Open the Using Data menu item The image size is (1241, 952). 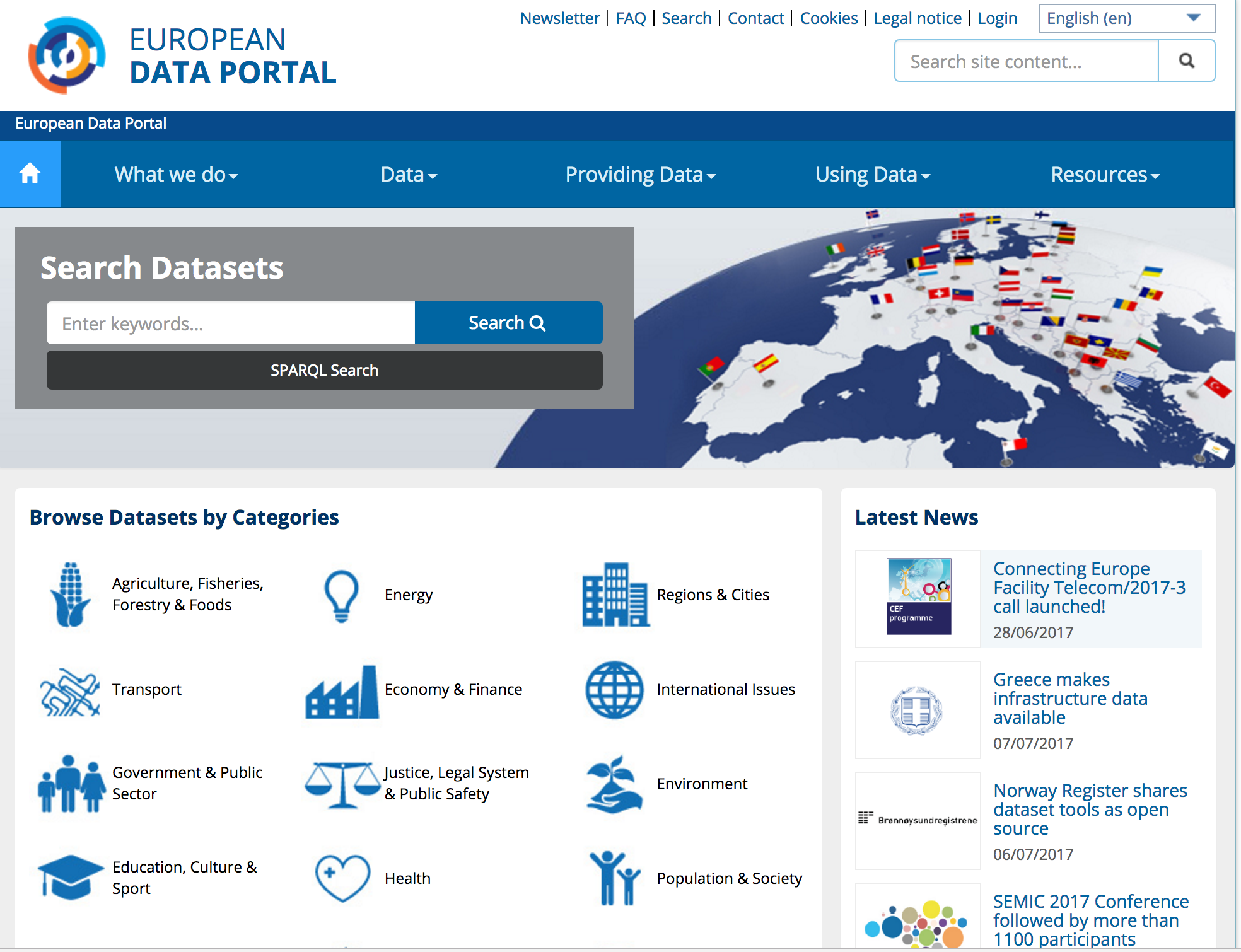[872, 175]
